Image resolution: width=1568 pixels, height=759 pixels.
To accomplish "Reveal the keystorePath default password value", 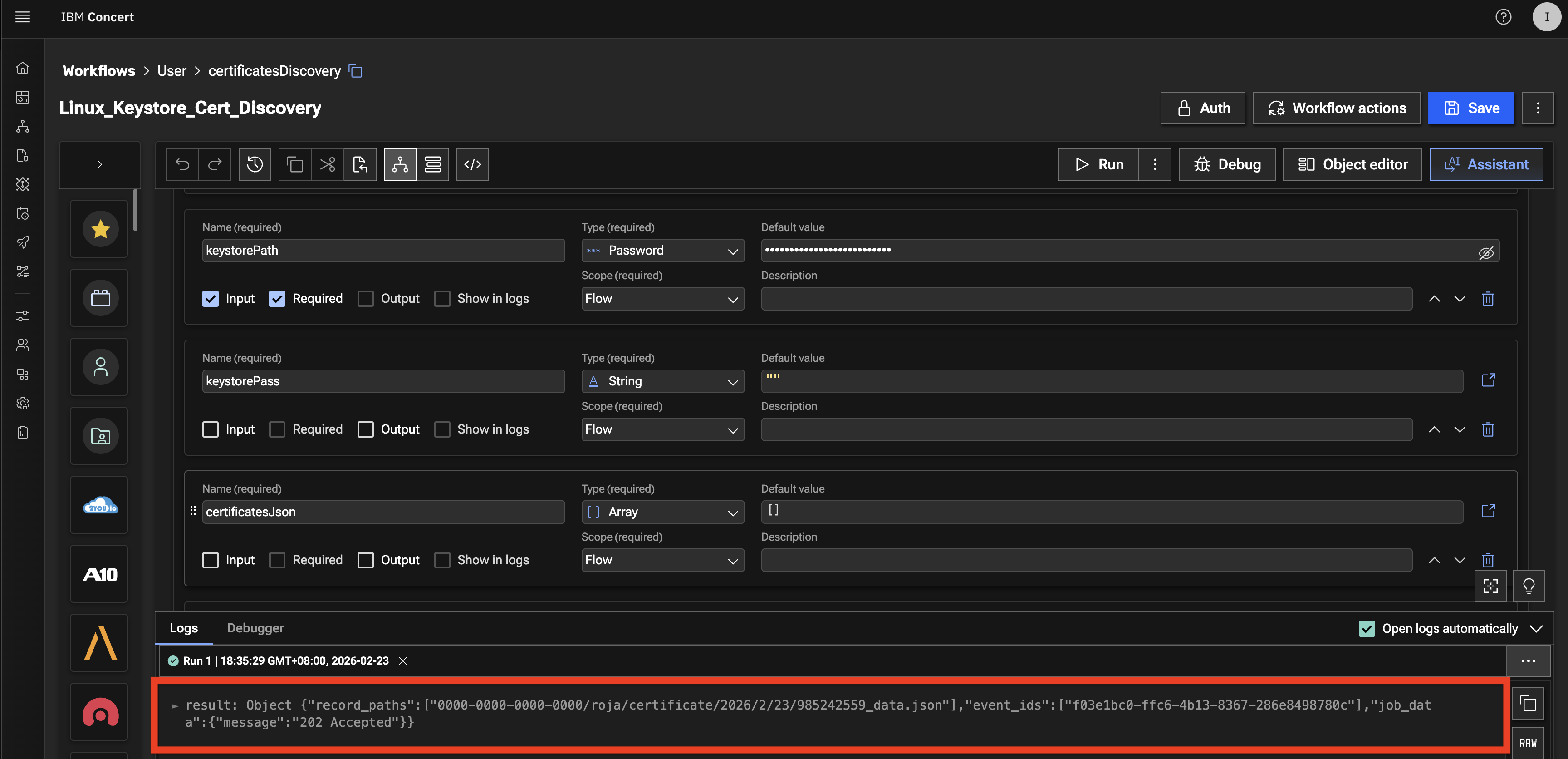I will [1486, 252].
